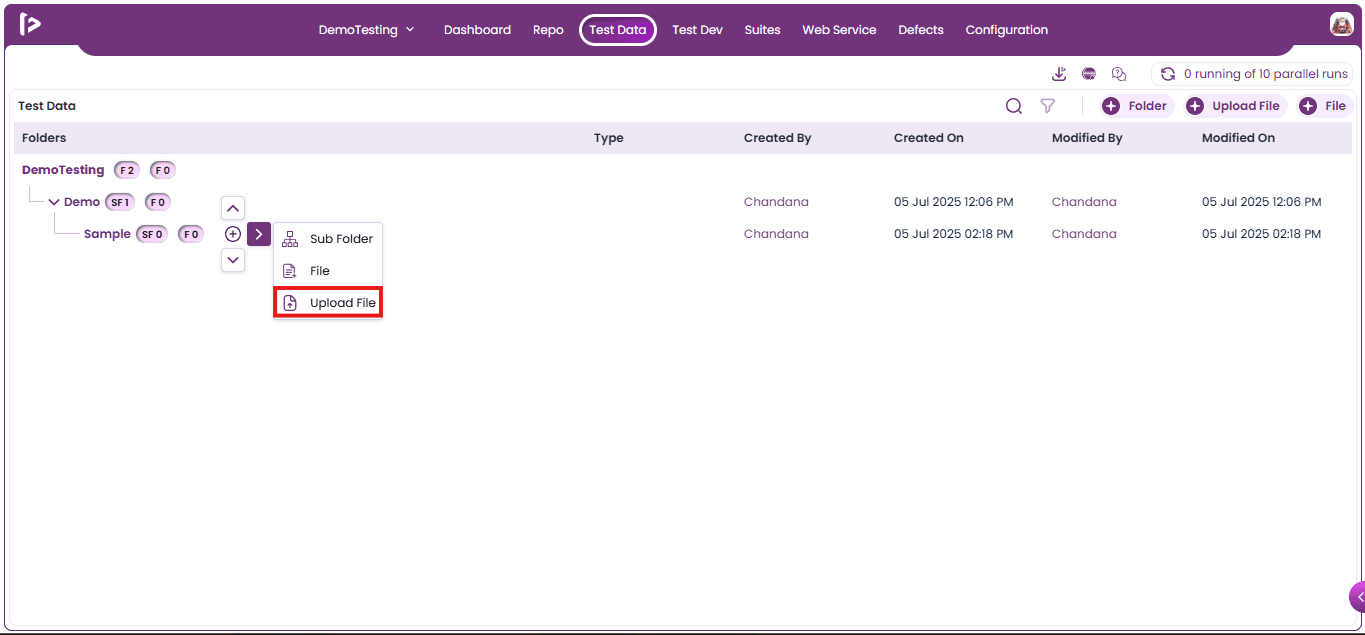Click the circled plus icon on Sample row

click(x=233, y=234)
